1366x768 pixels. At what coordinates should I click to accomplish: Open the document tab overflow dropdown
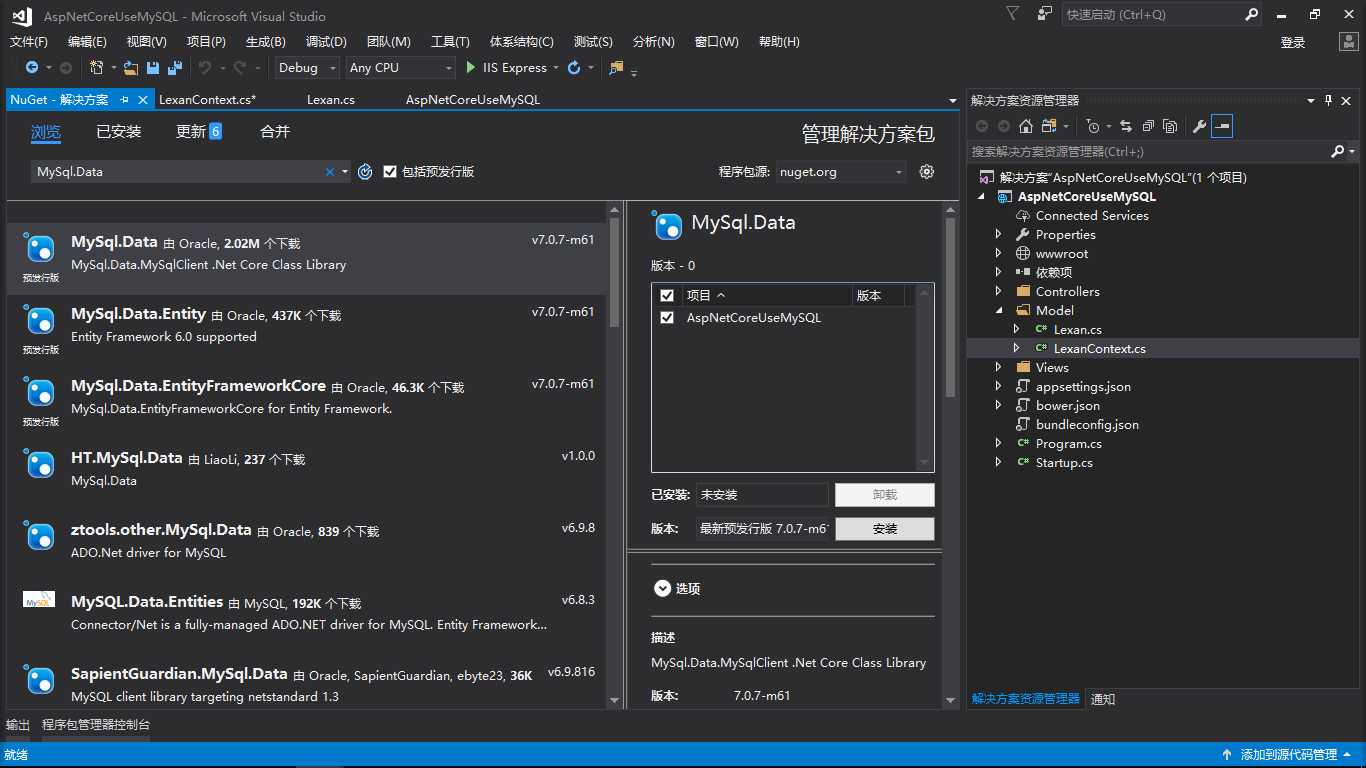tap(953, 101)
